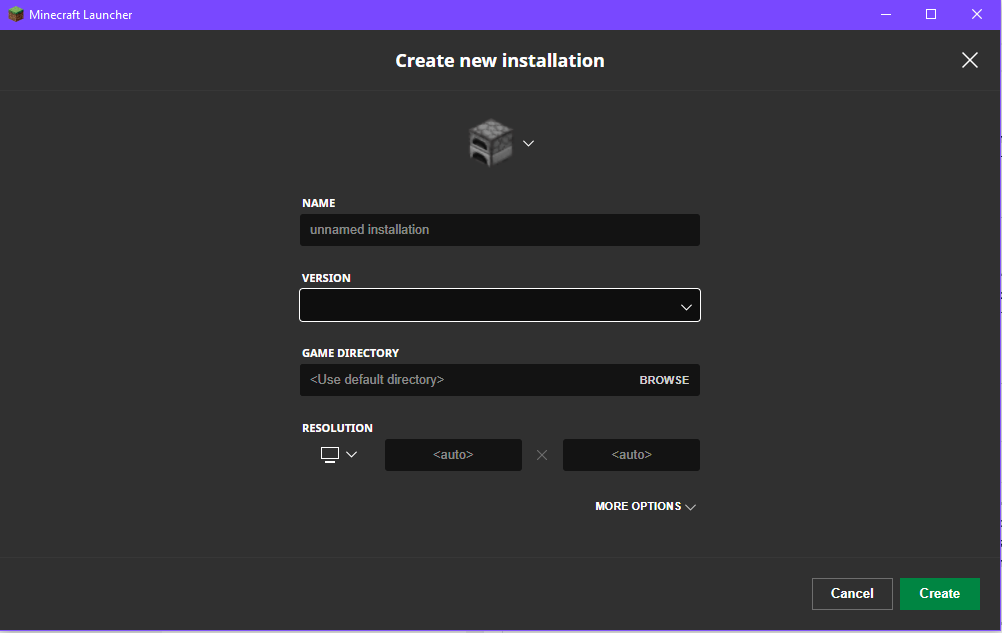The height and width of the screenshot is (633, 1002).
Task: Click the Game Directory path field
Action: (465, 380)
